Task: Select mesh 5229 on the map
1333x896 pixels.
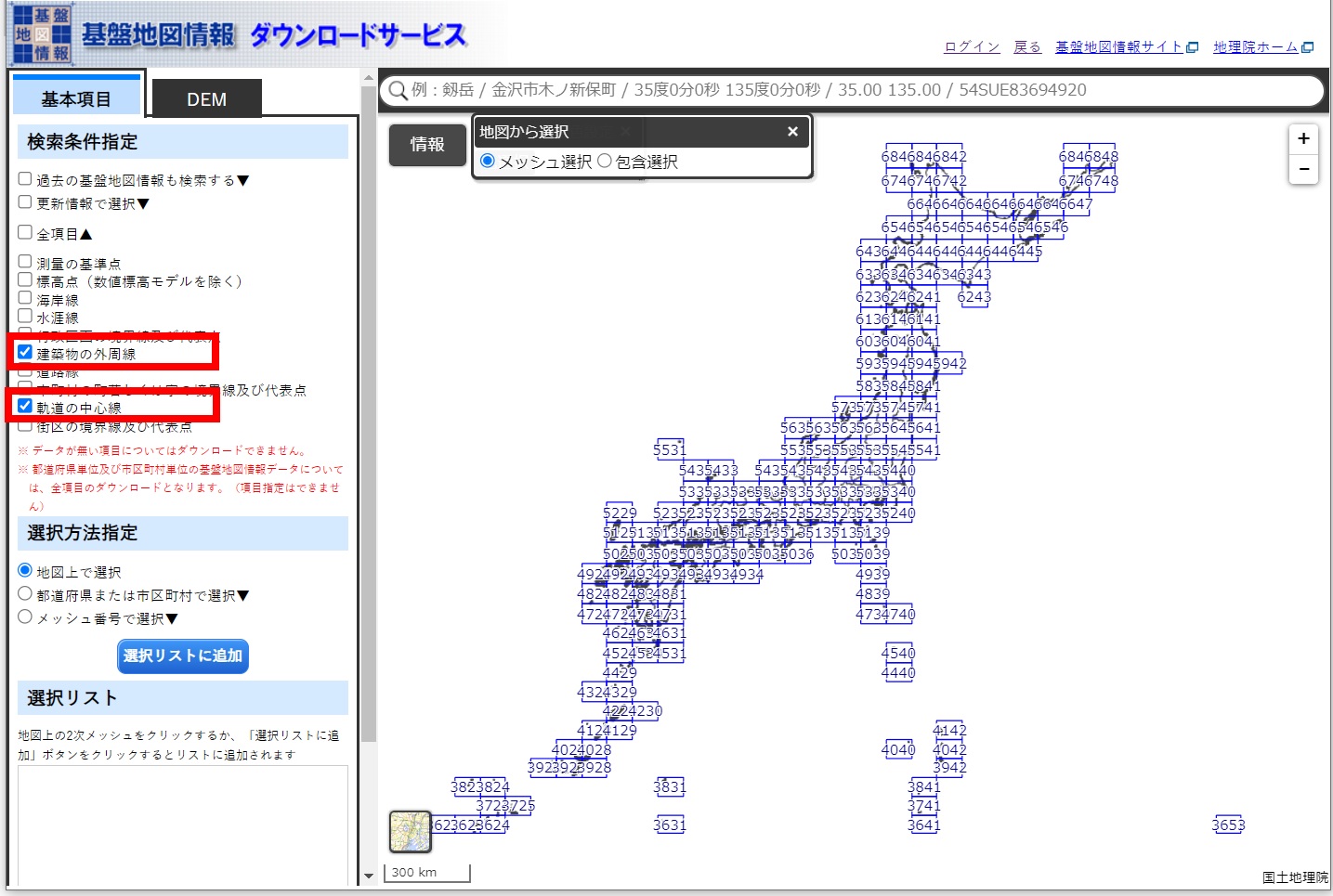Action: click(x=620, y=513)
